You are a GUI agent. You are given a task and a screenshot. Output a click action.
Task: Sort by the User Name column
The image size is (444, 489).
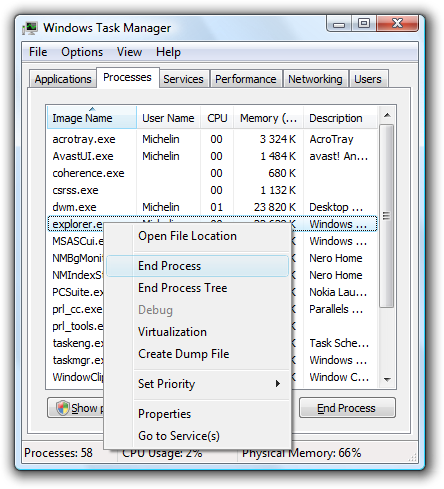coord(168,118)
